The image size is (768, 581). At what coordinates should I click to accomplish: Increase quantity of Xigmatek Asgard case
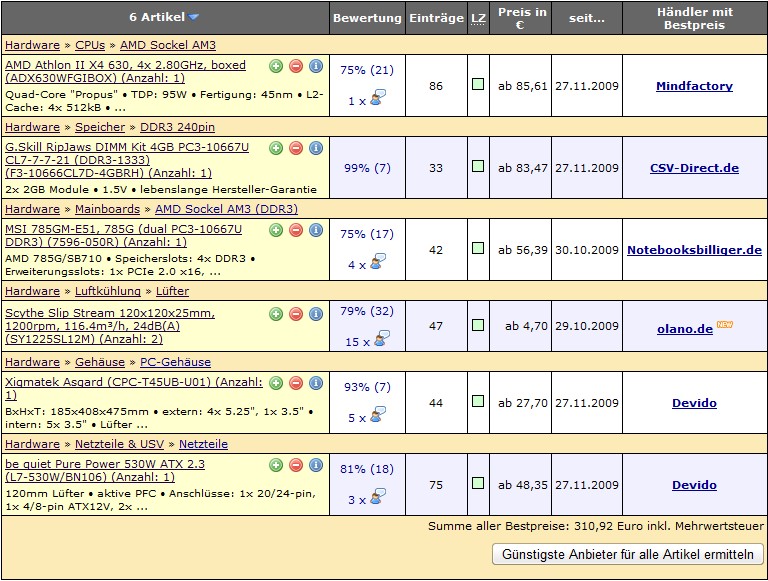point(276,383)
